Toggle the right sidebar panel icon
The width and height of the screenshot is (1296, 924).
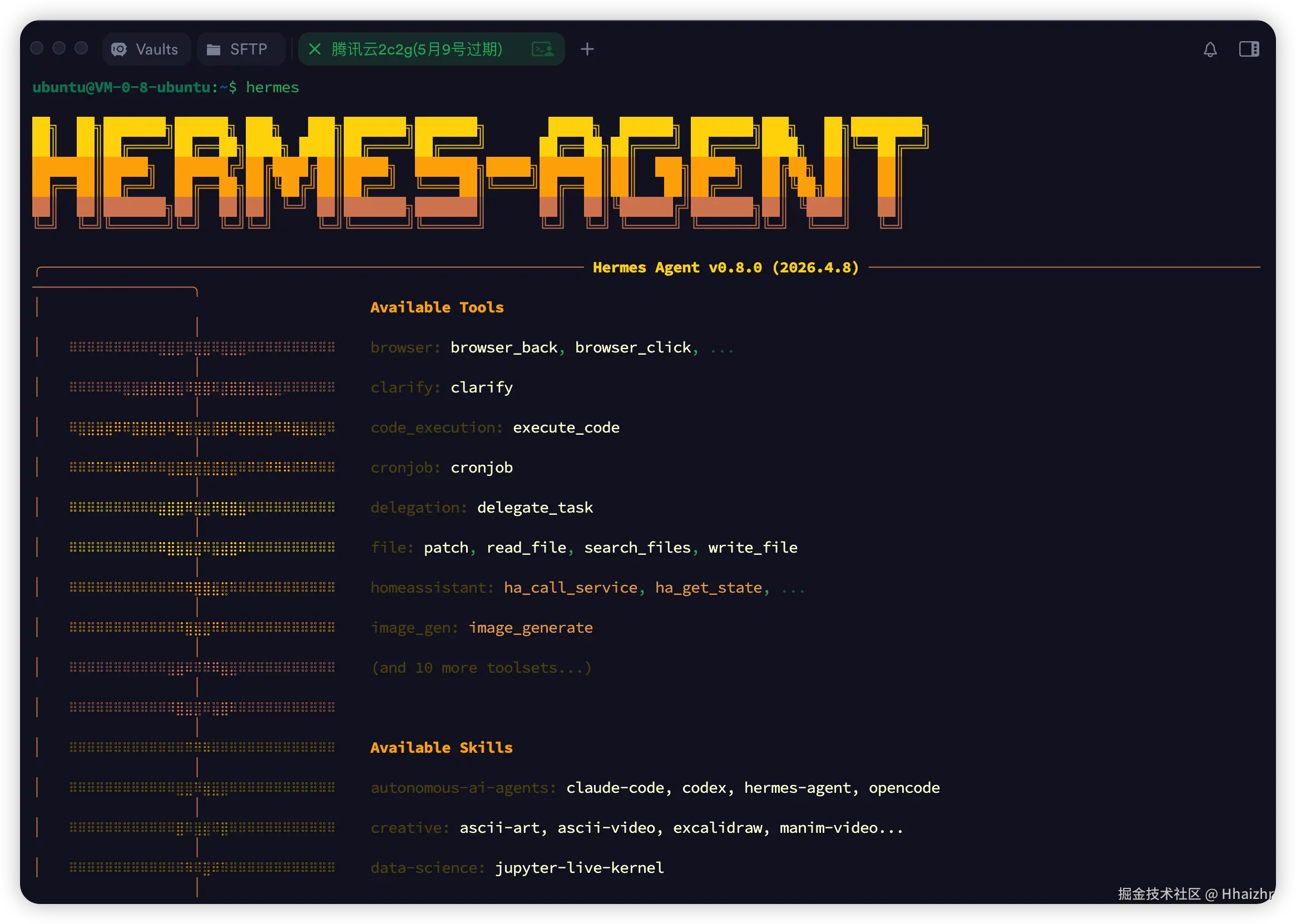pos(1249,49)
